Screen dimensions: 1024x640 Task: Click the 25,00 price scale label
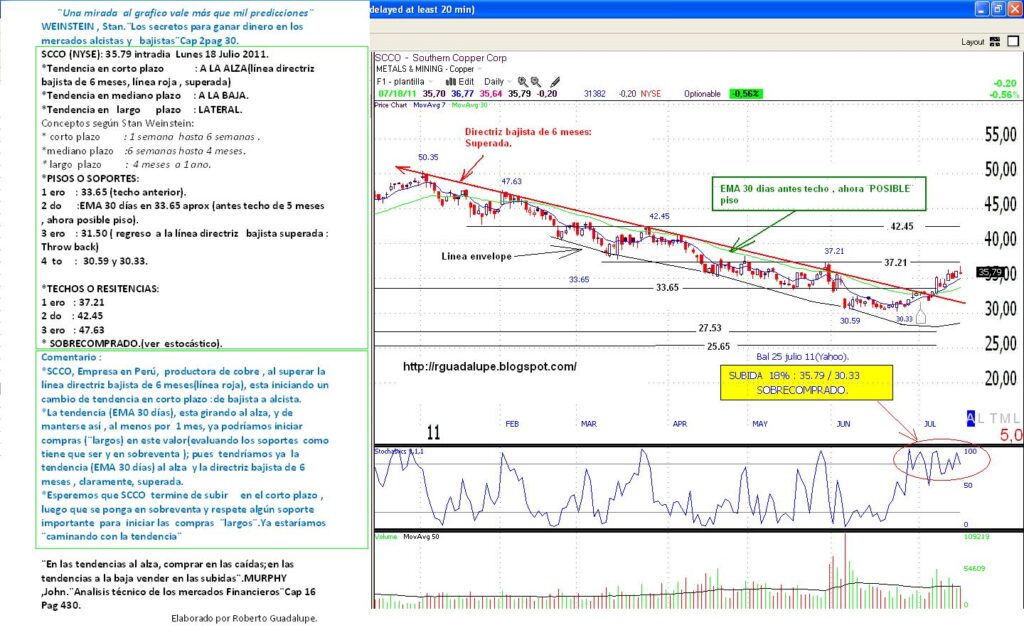click(1000, 343)
